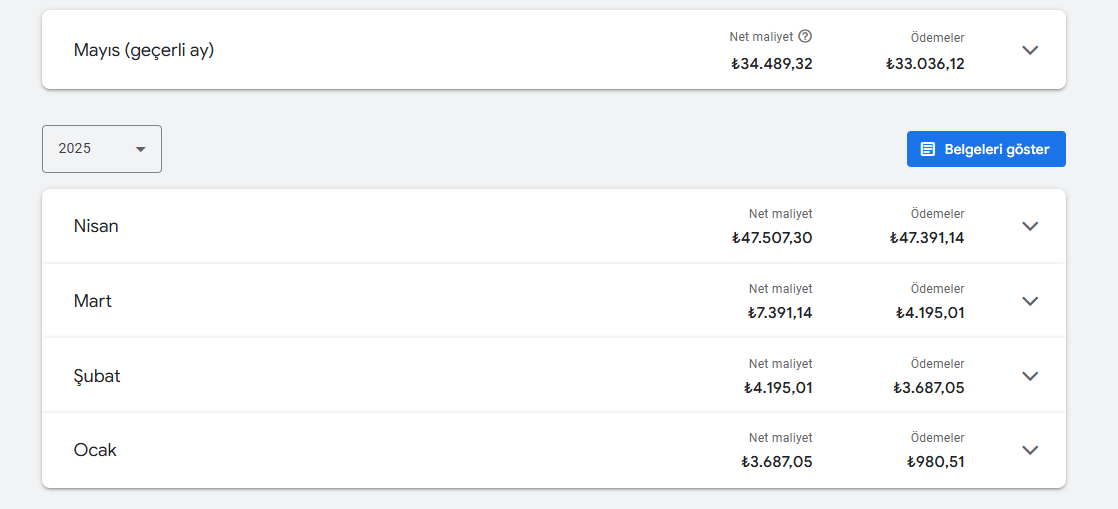The height and width of the screenshot is (509, 1118).
Task: Click Mayıs payments amount ₺33.036,12
Action: coord(925,64)
